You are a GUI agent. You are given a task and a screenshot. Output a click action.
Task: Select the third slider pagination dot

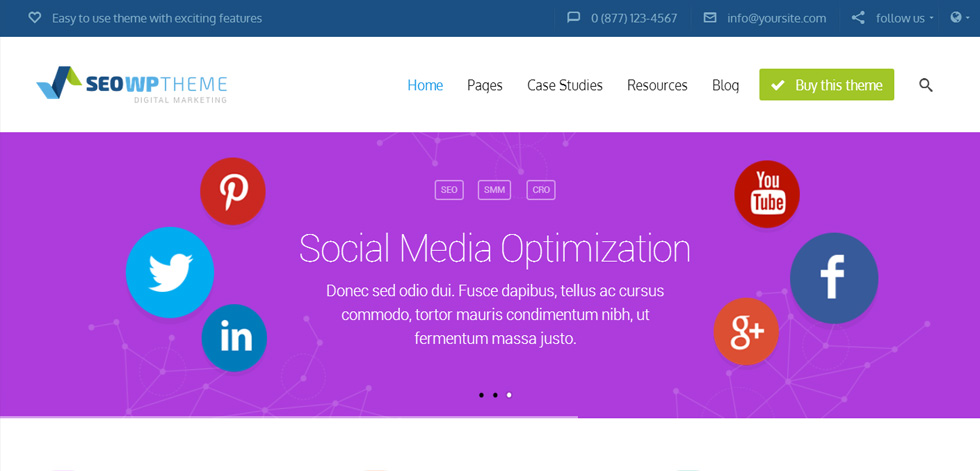(509, 395)
